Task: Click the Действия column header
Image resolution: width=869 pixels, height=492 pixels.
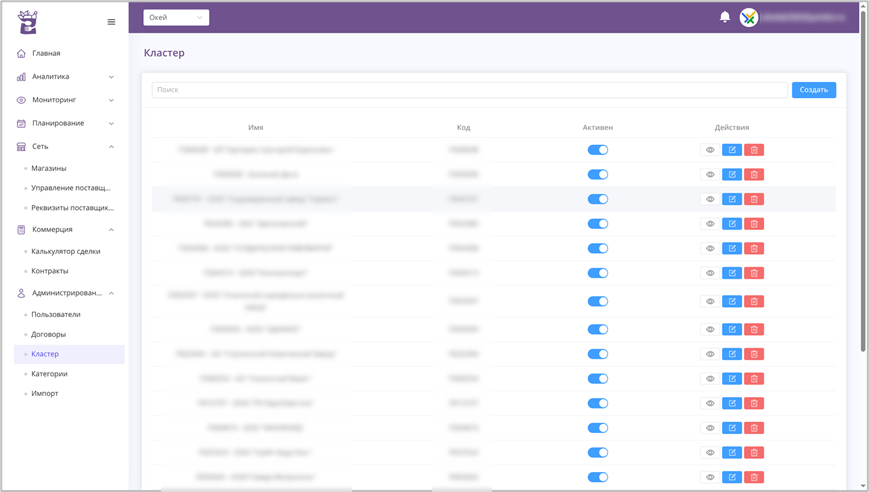Action: pyautogui.click(x=732, y=127)
